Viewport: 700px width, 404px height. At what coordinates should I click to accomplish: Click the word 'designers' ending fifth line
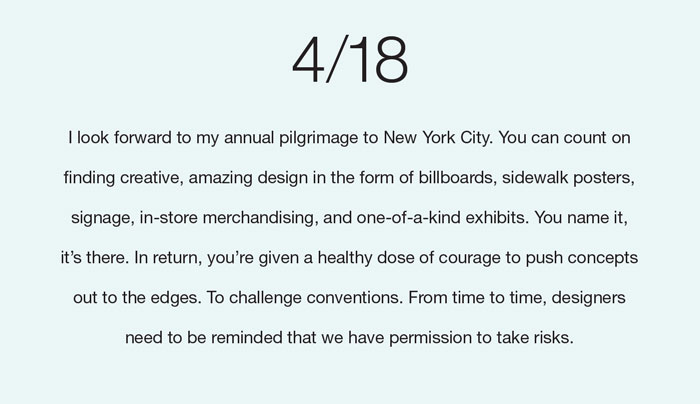point(588,298)
